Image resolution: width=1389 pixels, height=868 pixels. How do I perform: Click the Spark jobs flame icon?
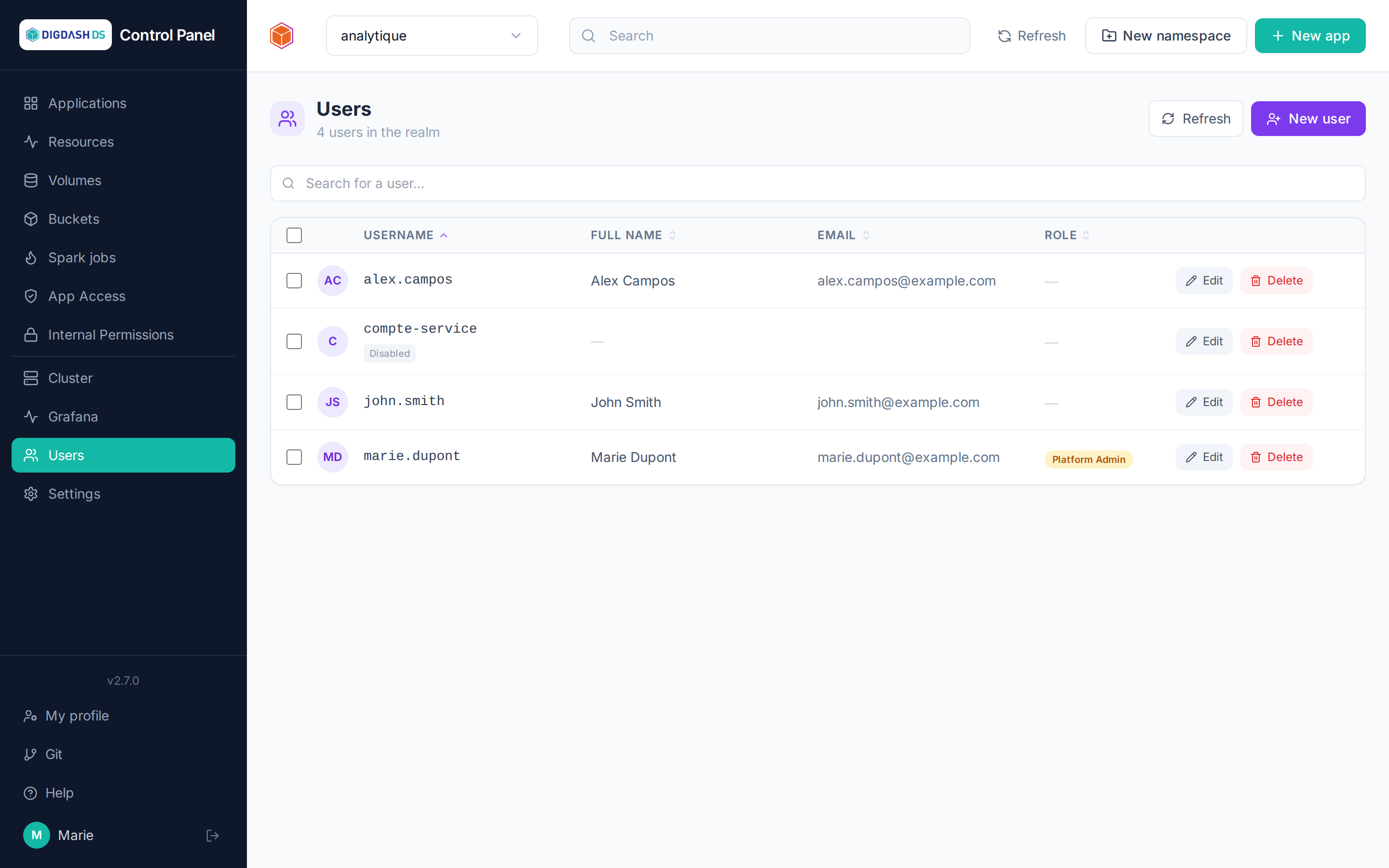[x=31, y=258]
